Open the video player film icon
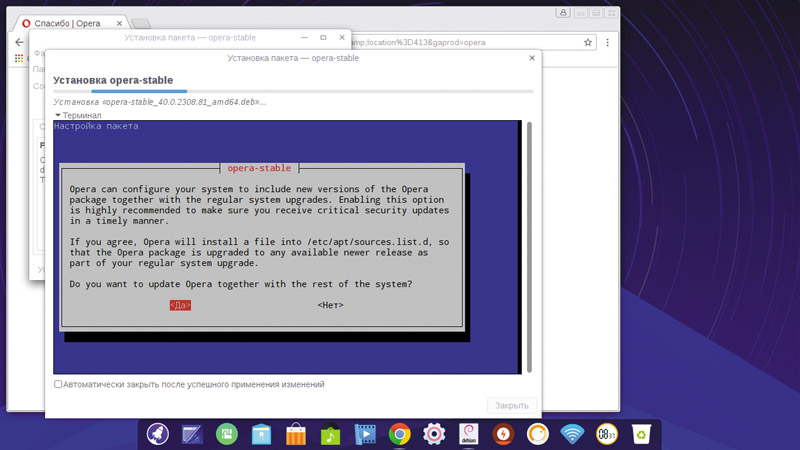 365,435
